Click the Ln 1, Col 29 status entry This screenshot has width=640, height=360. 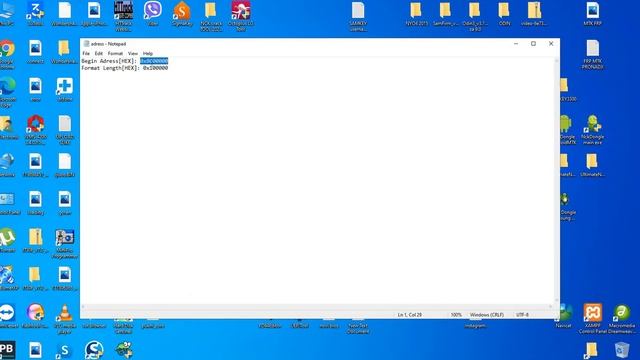(410, 315)
